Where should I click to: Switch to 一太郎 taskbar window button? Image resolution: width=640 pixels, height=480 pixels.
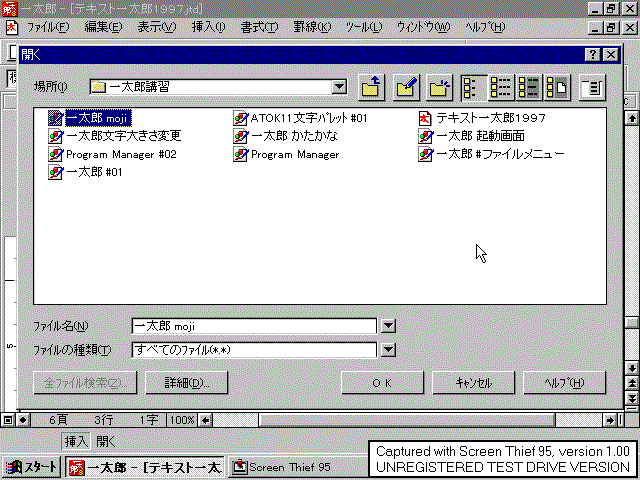click(x=145, y=467)
